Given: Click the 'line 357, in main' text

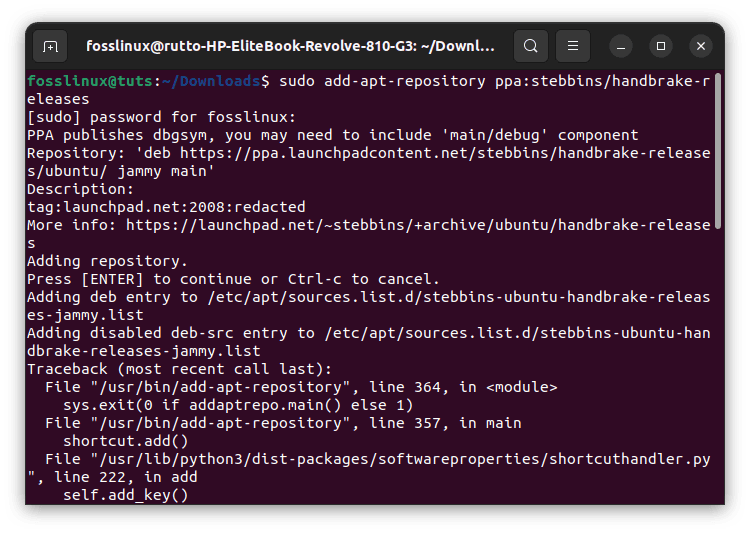Looking at the screenshot, I should click(x=445, y=423).
